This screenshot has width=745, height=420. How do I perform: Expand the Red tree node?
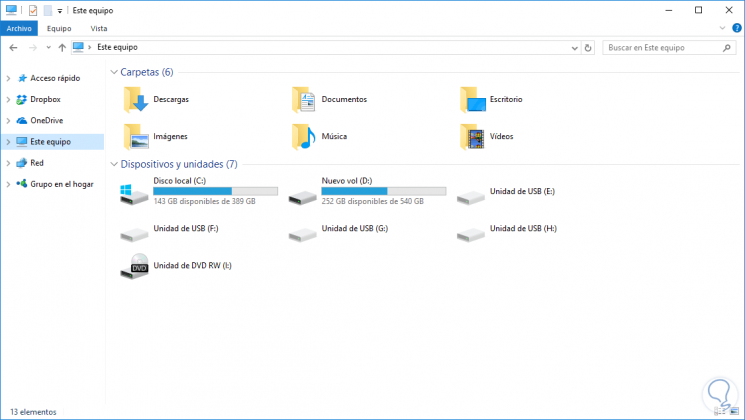tap(8, 163)
